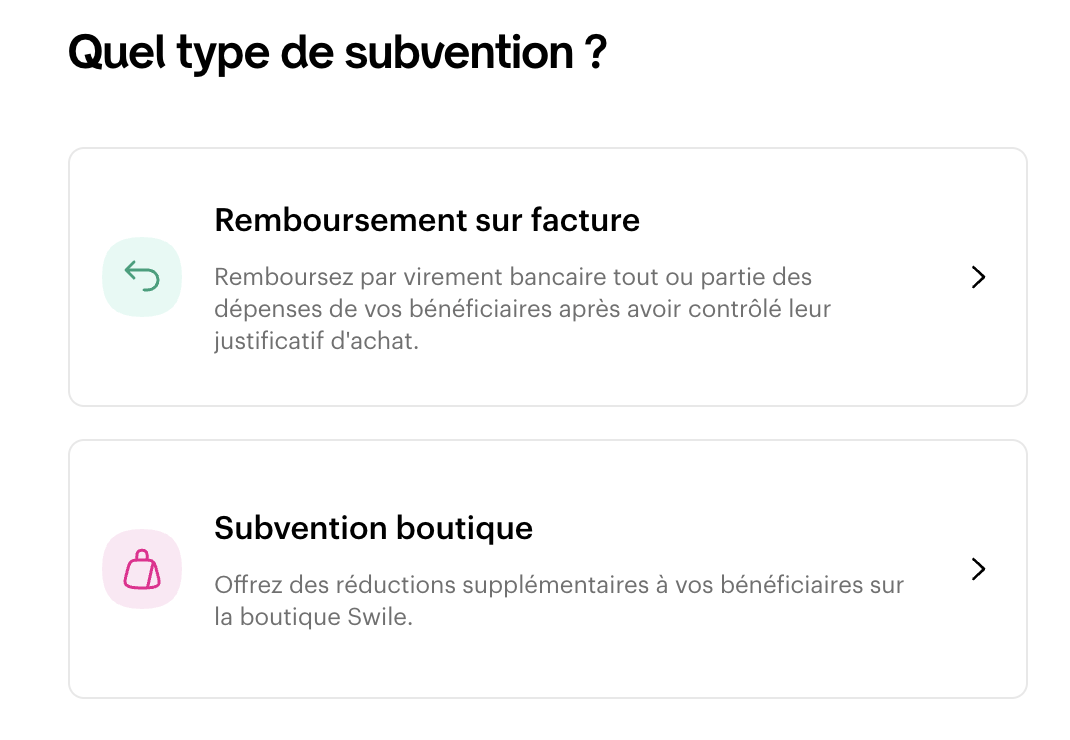Select the Remboursement sur facture title

coord(427,220)
